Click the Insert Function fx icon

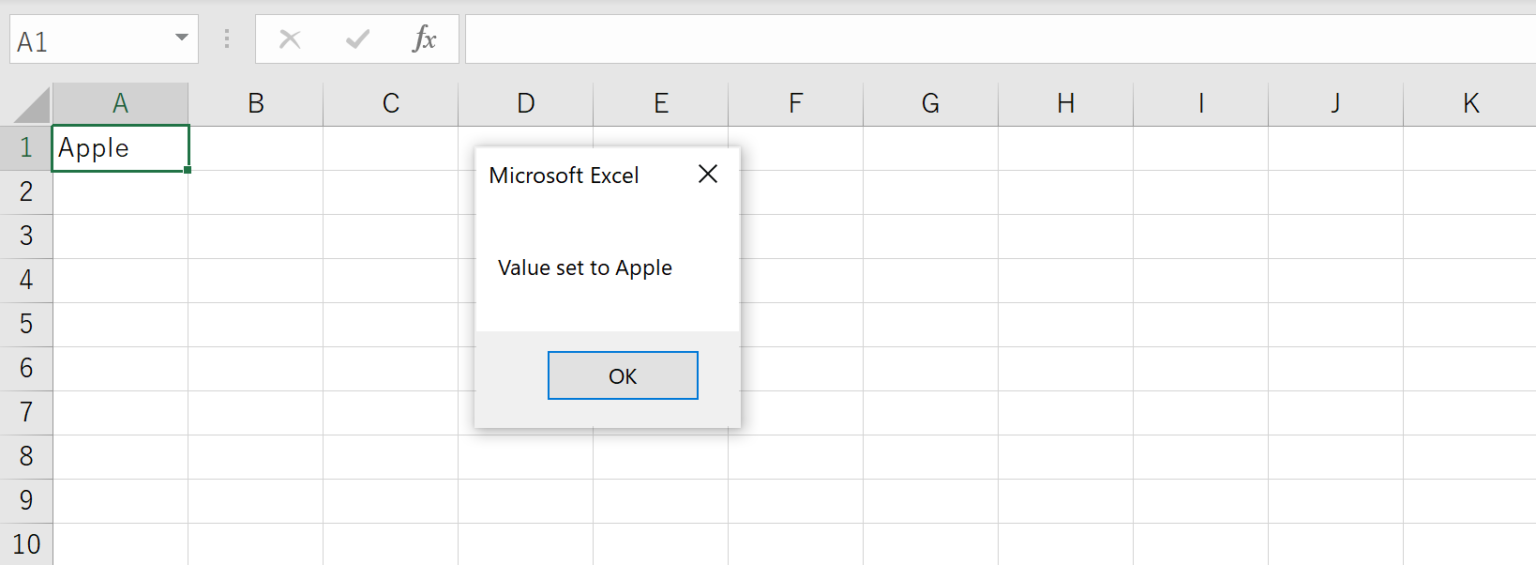coord(425,39)
